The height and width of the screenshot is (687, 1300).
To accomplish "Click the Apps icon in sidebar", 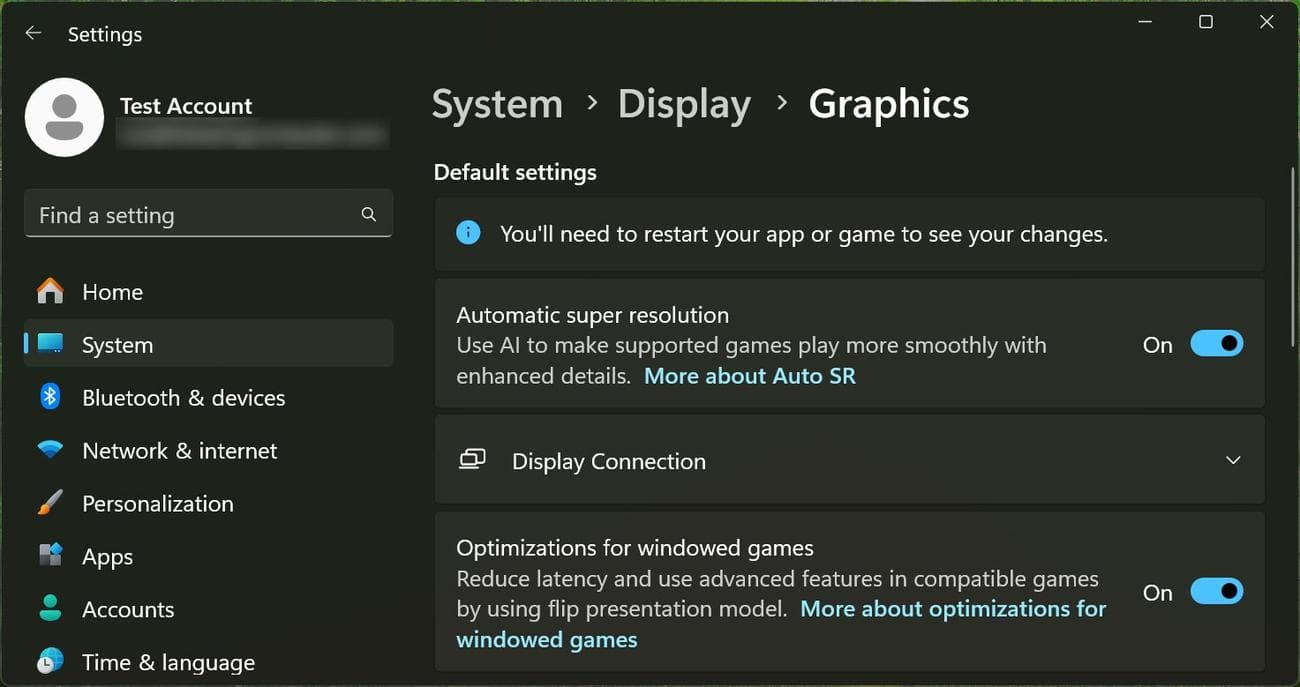I will click(x=50, y=556).
